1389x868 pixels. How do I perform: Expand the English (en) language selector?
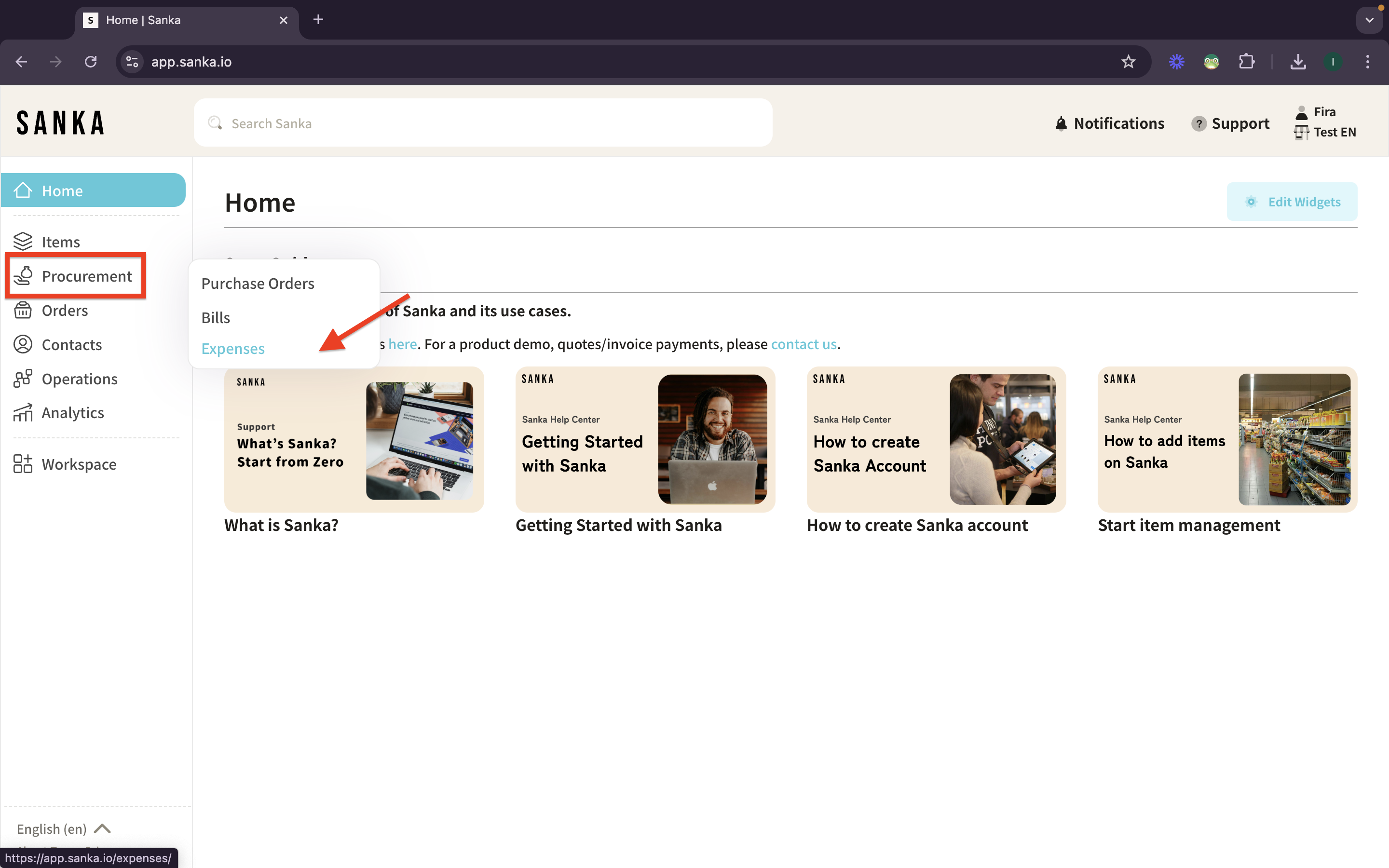(63, 828)
